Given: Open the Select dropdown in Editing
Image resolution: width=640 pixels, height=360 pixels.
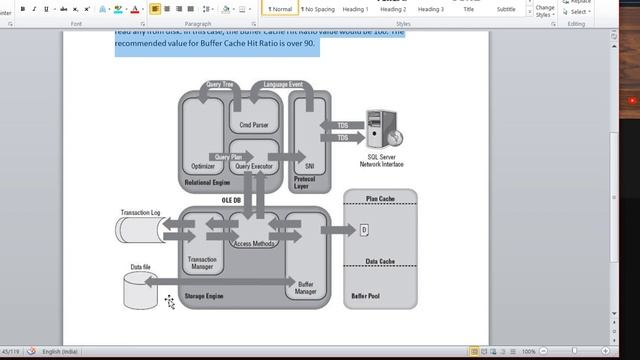Looking at the screenshot, I should click(577, 12).
